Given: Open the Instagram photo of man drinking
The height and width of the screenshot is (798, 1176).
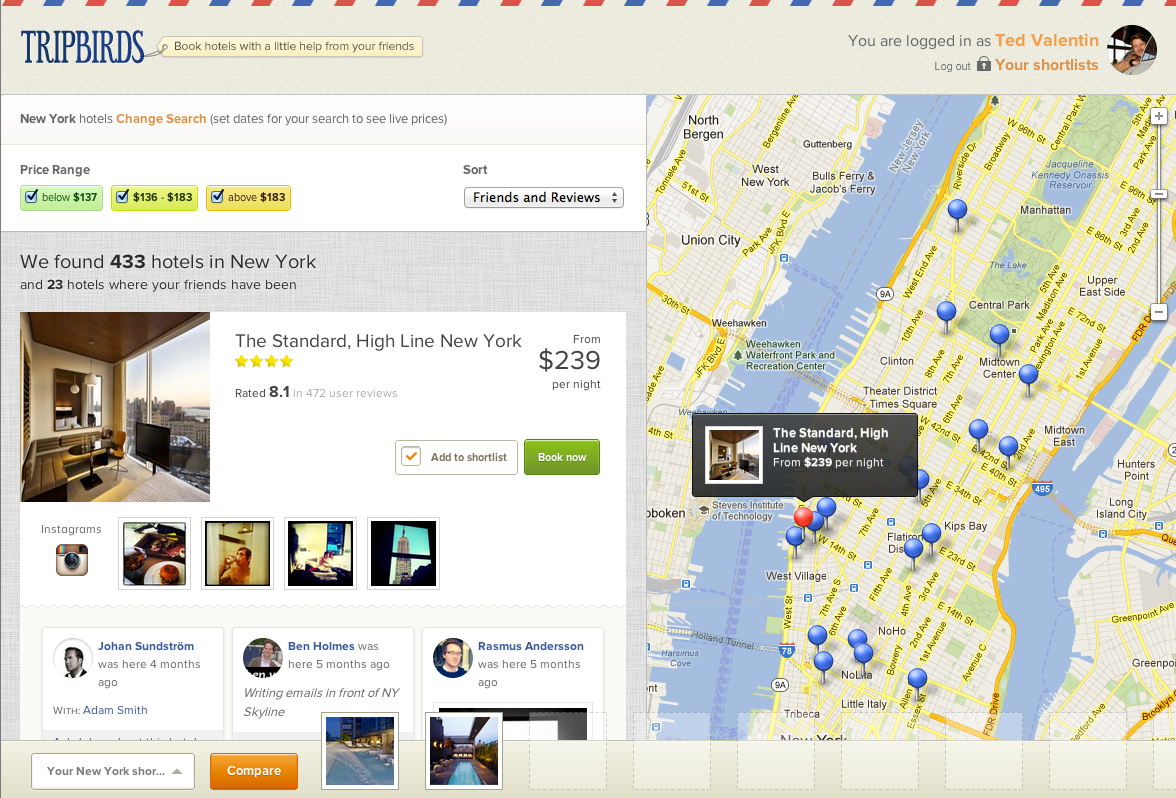Looking at the screenshot, I should (237, 554).
